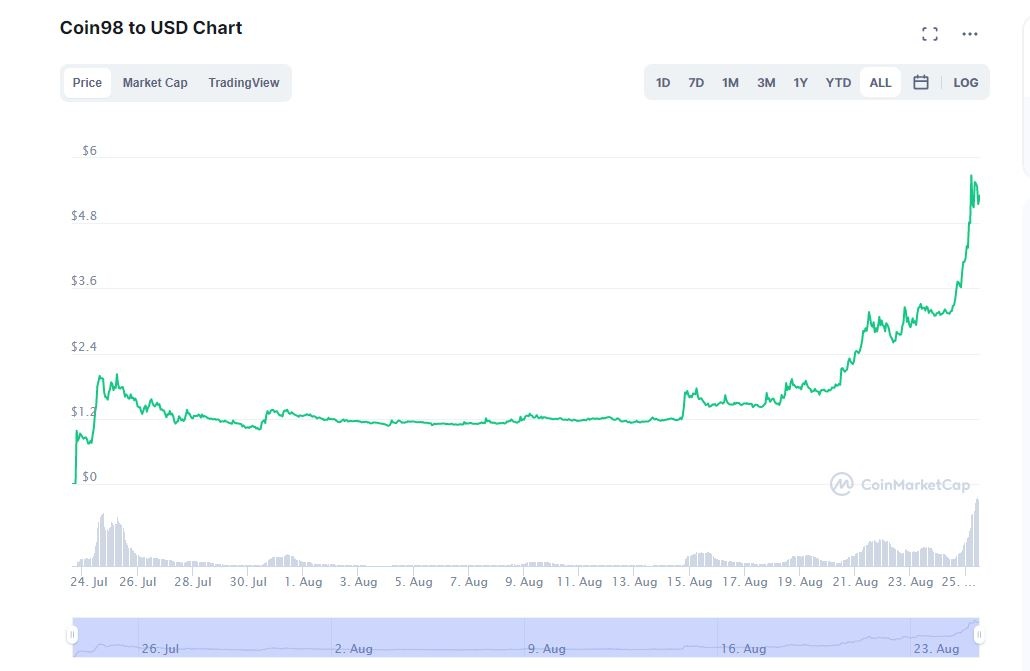Select the 3M time range option
1030x671 pixels.
766,82
